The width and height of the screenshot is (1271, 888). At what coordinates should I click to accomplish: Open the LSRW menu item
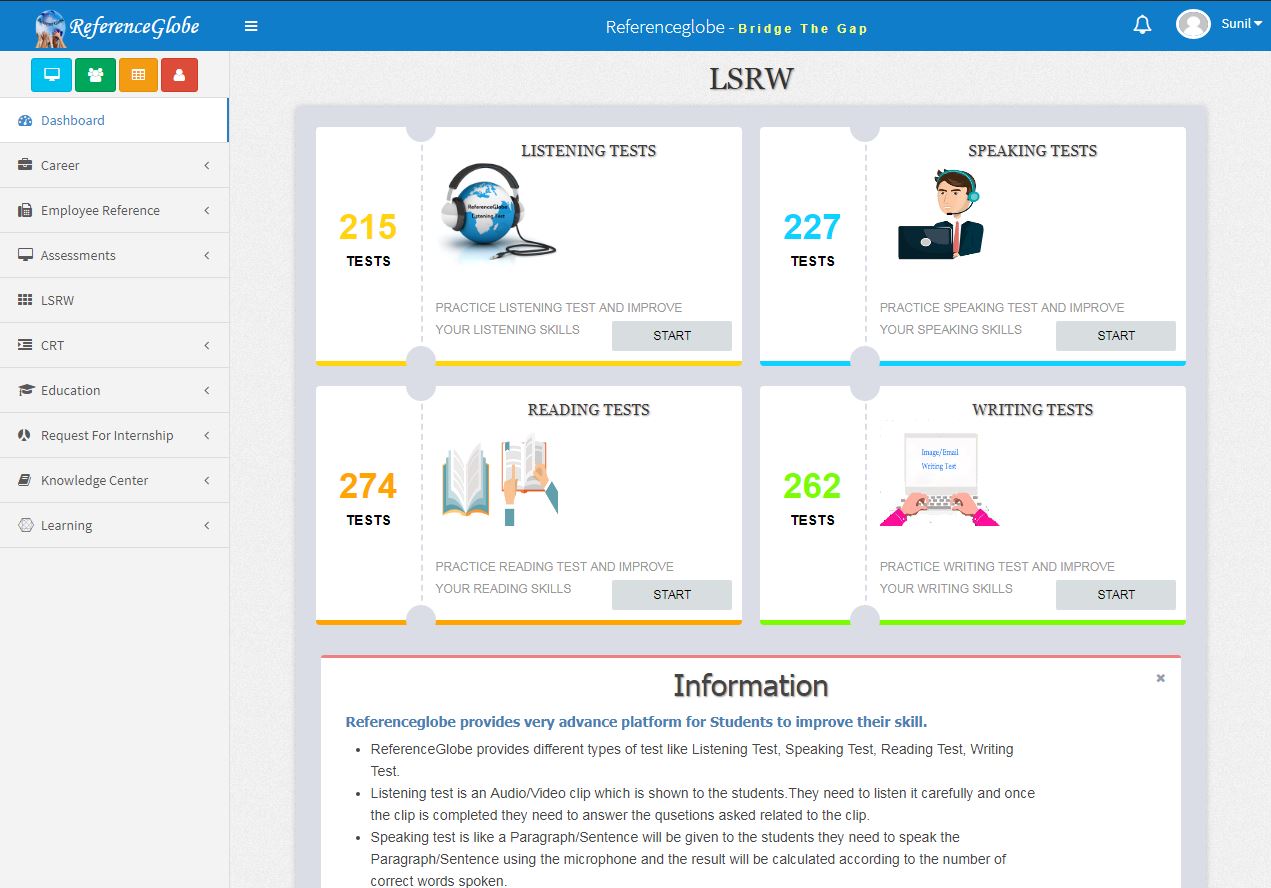click(114, 300)
